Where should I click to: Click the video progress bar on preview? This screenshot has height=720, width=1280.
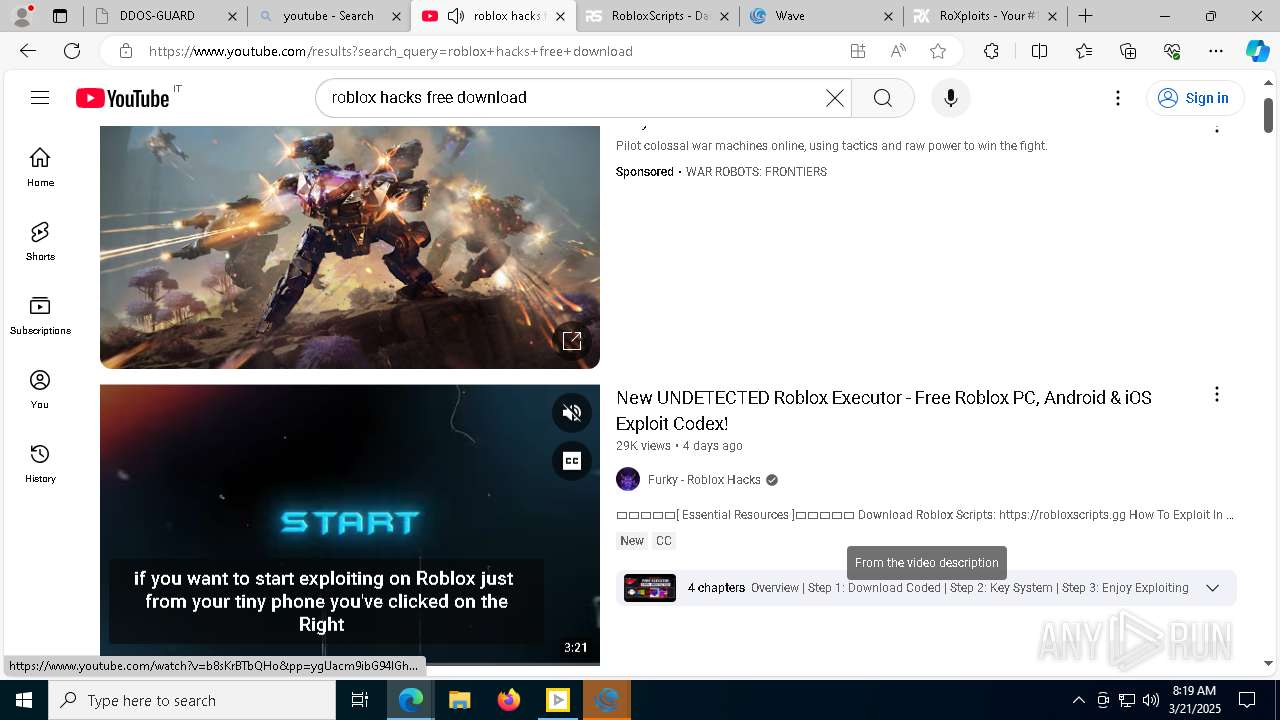pos(350,663)
